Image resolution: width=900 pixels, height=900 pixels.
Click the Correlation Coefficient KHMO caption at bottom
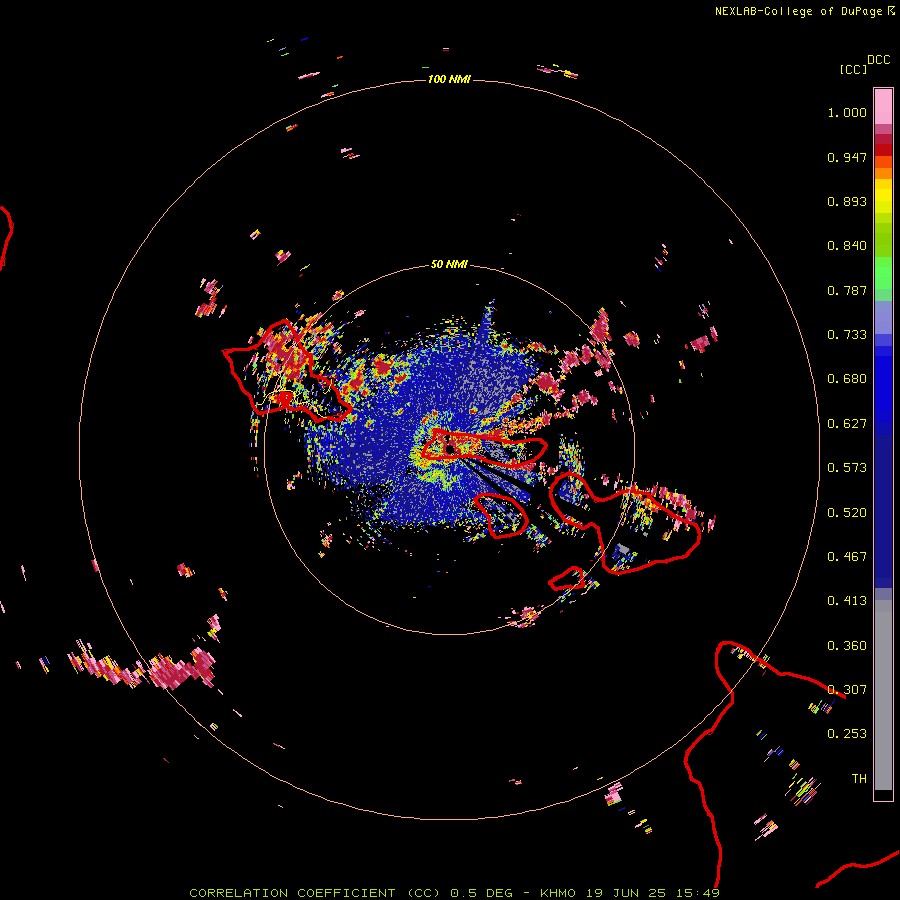(x=454, y=893)
